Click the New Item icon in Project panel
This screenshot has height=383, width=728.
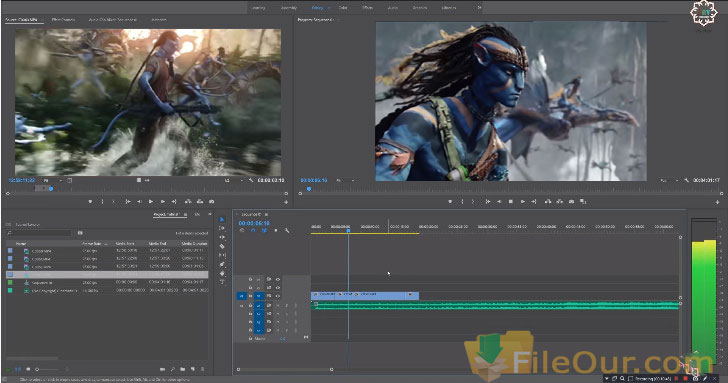tap(193, 369)
